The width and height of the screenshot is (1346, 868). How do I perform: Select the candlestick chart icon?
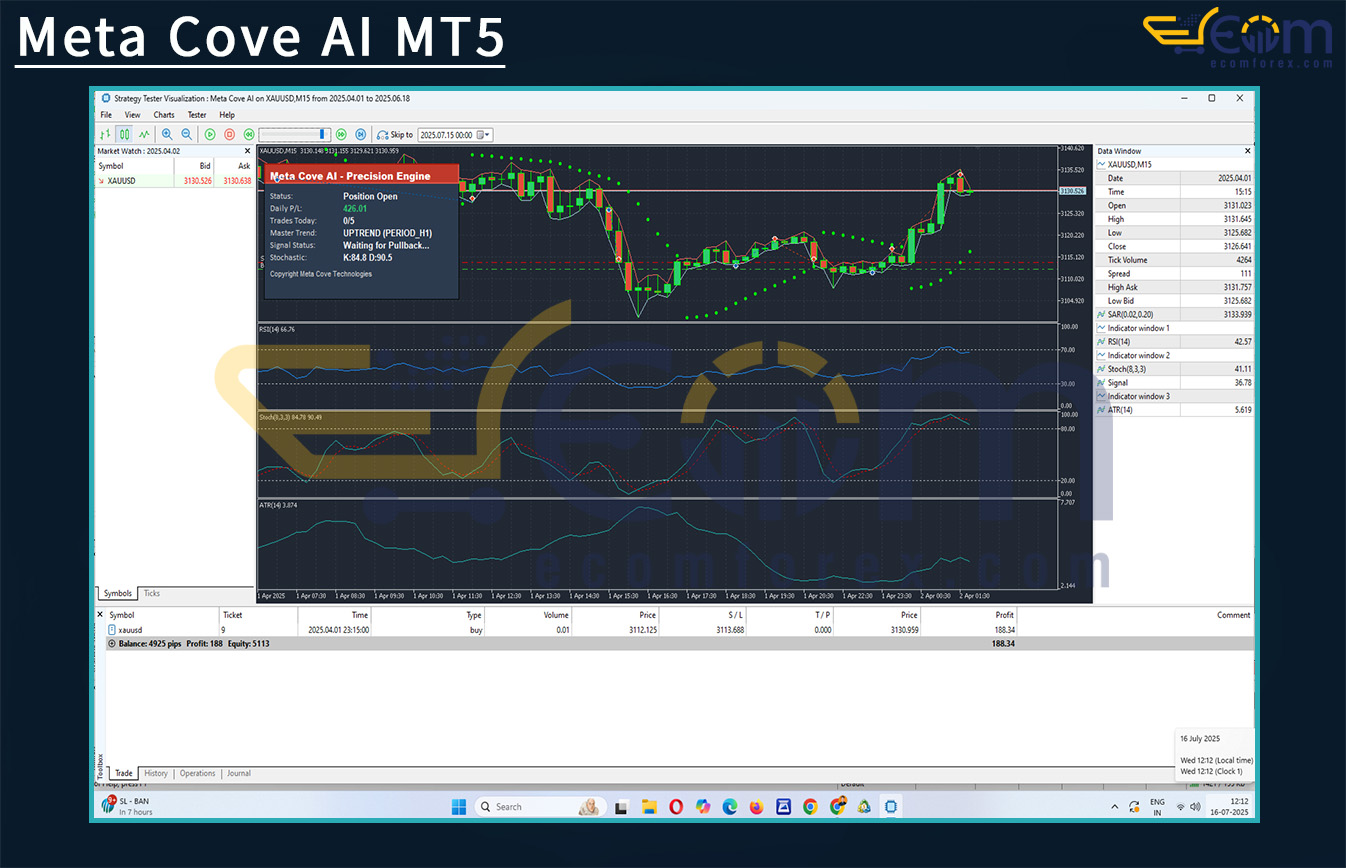click(x=124, y=134)
